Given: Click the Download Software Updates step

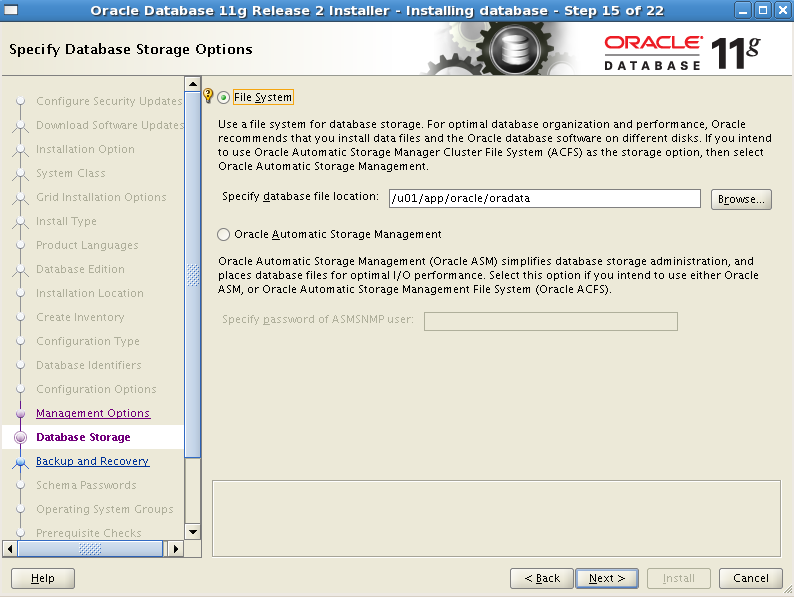Looking at the screenshot, I should pyautogui.click(x=110, y=125).
